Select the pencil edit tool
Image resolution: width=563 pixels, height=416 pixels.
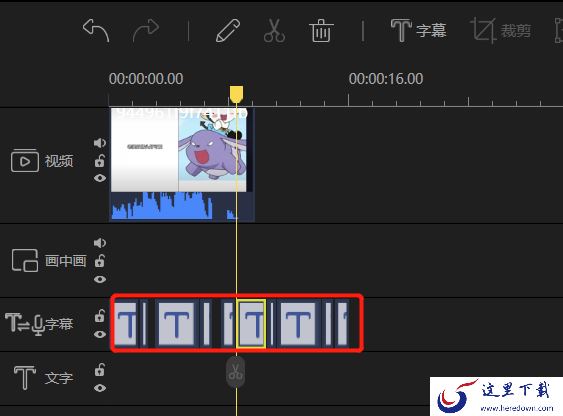228,31
